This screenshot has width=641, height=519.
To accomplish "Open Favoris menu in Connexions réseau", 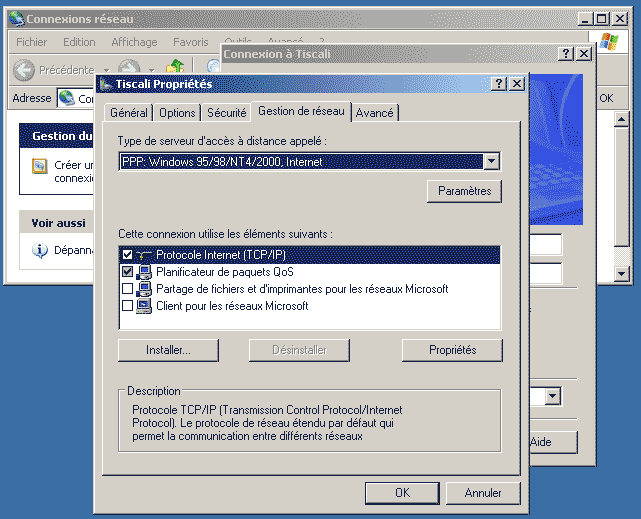I will (191, 42).
